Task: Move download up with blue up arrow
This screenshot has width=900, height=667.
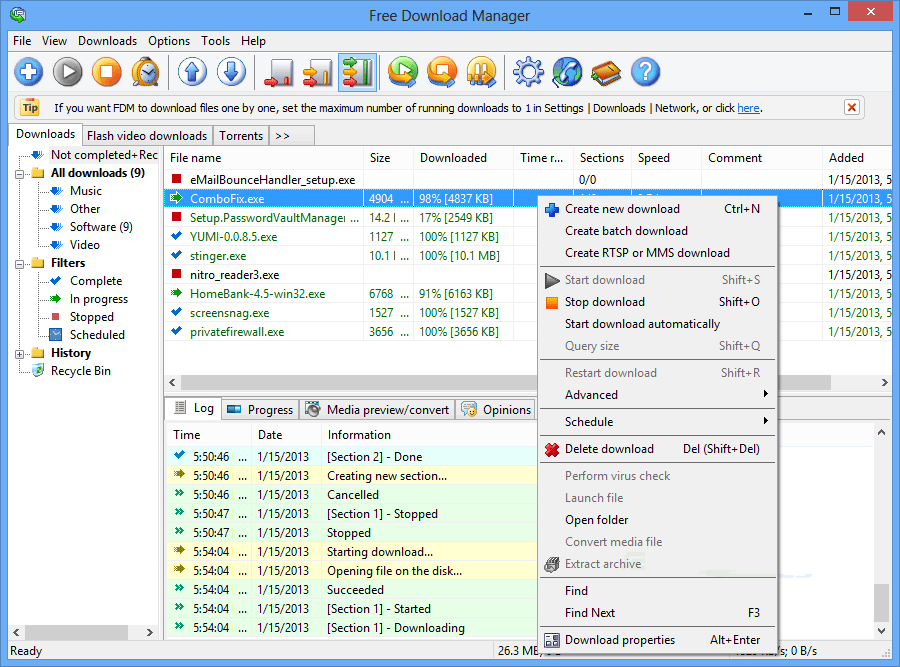Action: point(192,72)
